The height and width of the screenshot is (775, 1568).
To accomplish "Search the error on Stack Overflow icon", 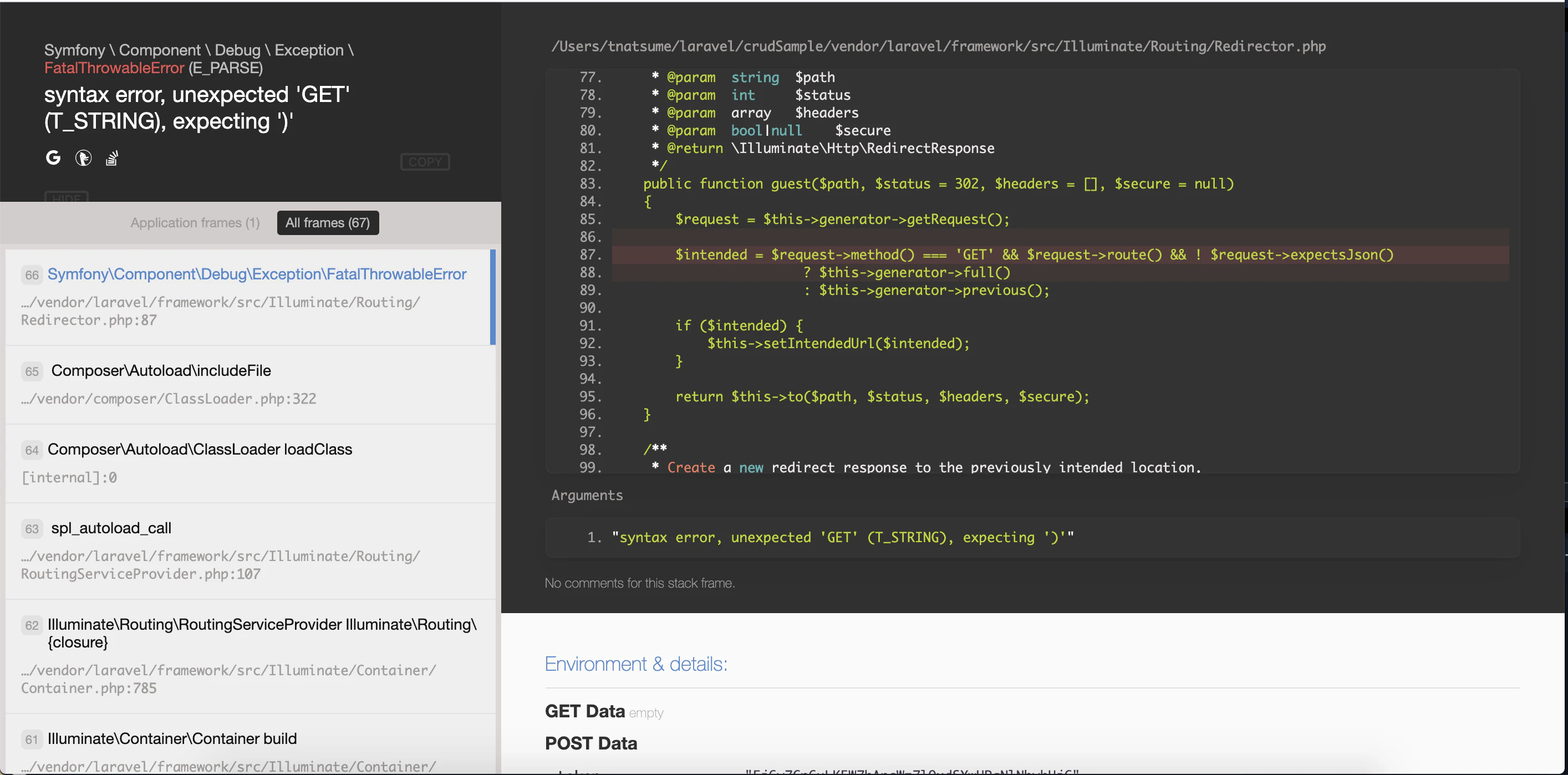I will [x=112, y=159].
